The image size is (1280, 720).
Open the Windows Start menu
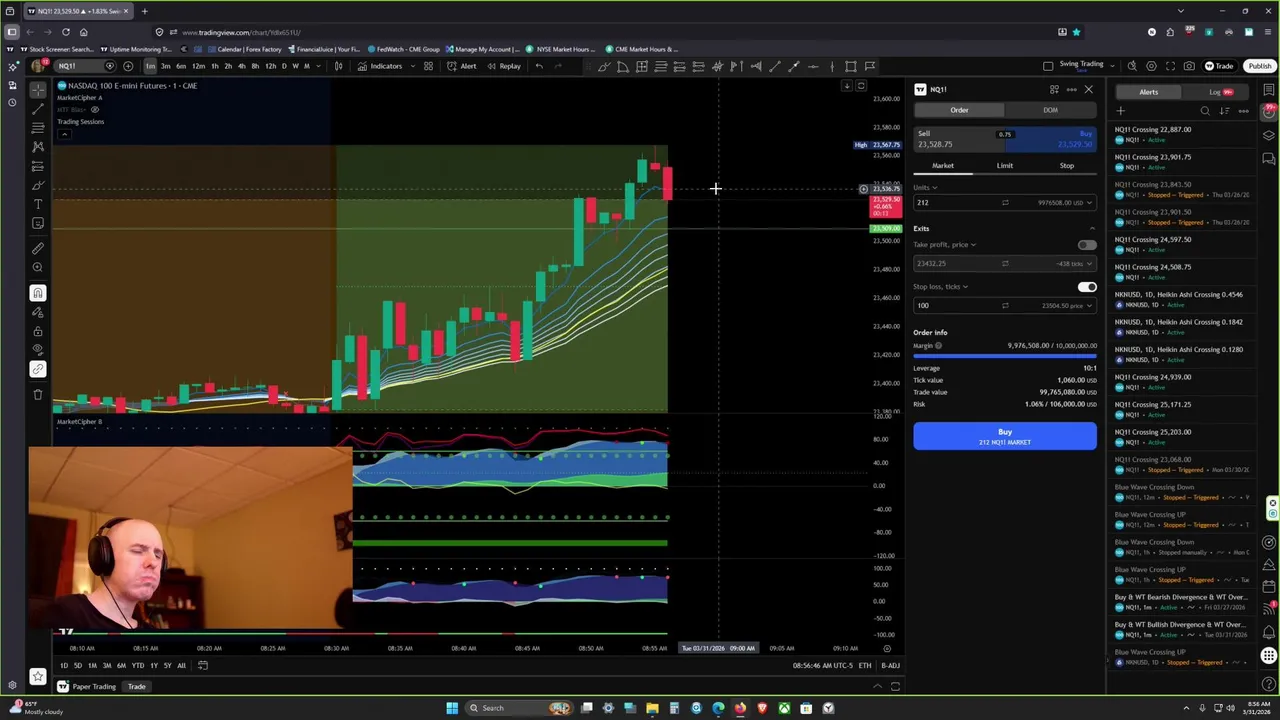tap(452, 708)
